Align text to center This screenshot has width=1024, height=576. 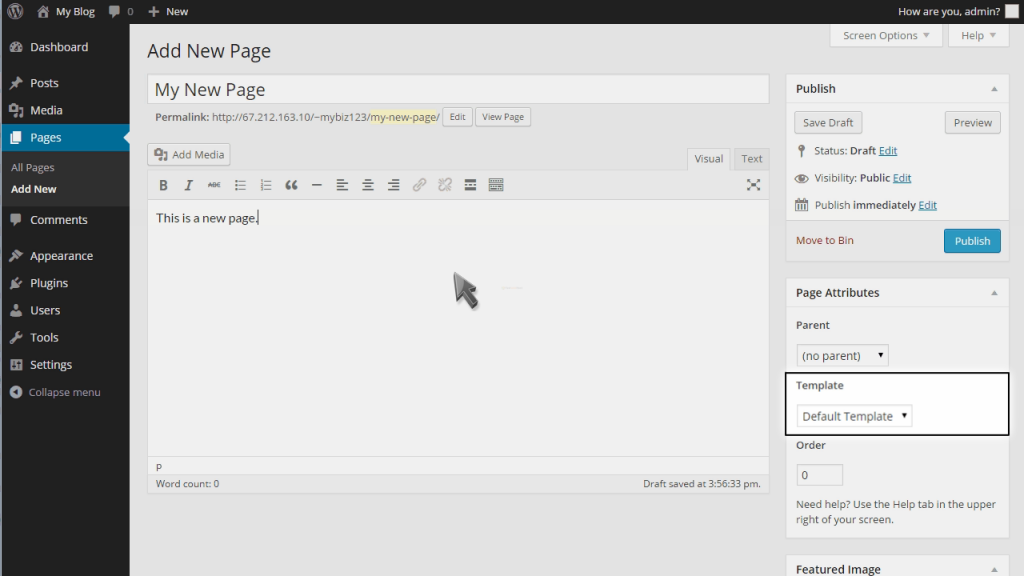(367, 184)
